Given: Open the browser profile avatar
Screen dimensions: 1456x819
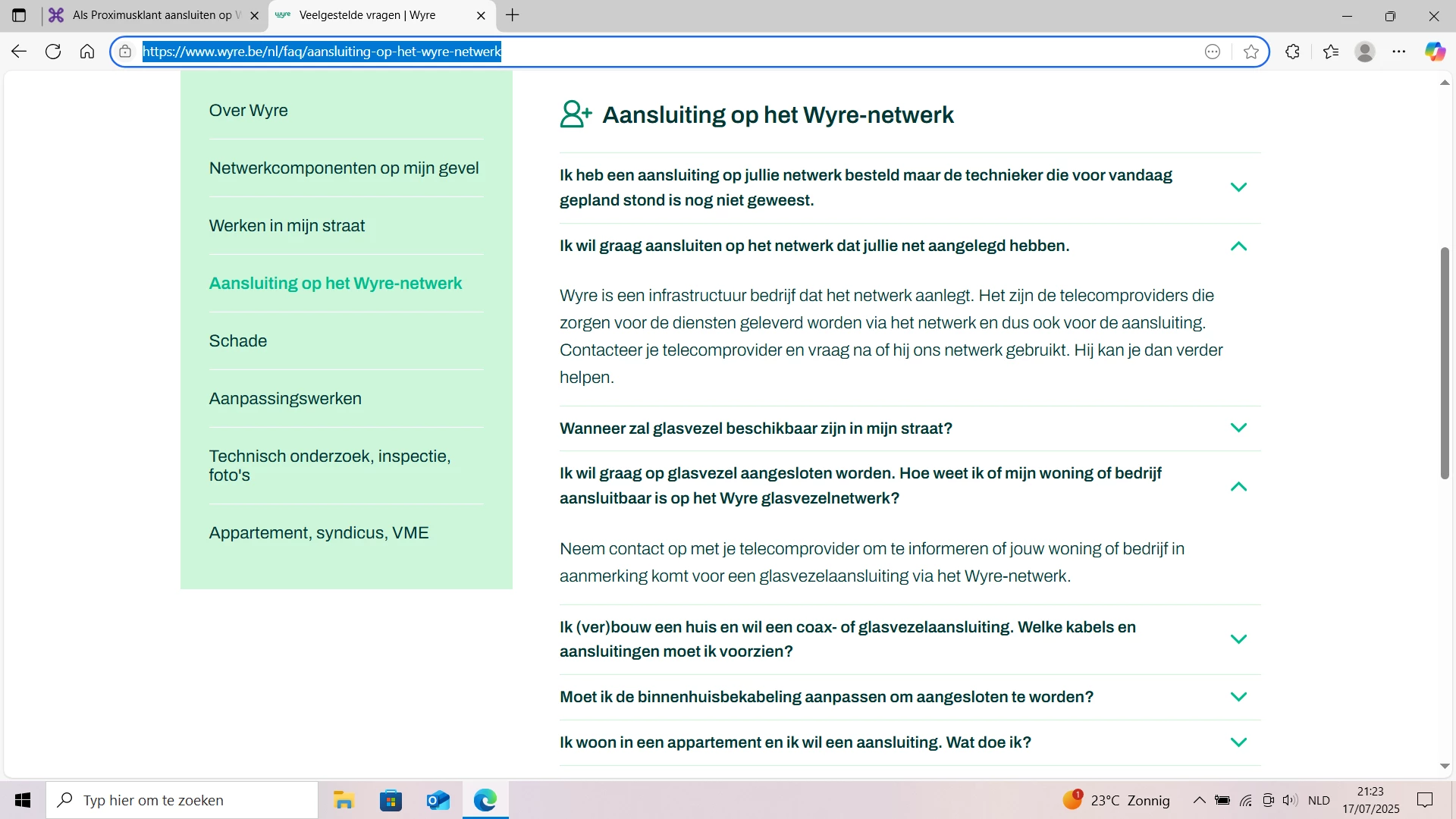Looking at the screenshot, I should coord(1365,52).
